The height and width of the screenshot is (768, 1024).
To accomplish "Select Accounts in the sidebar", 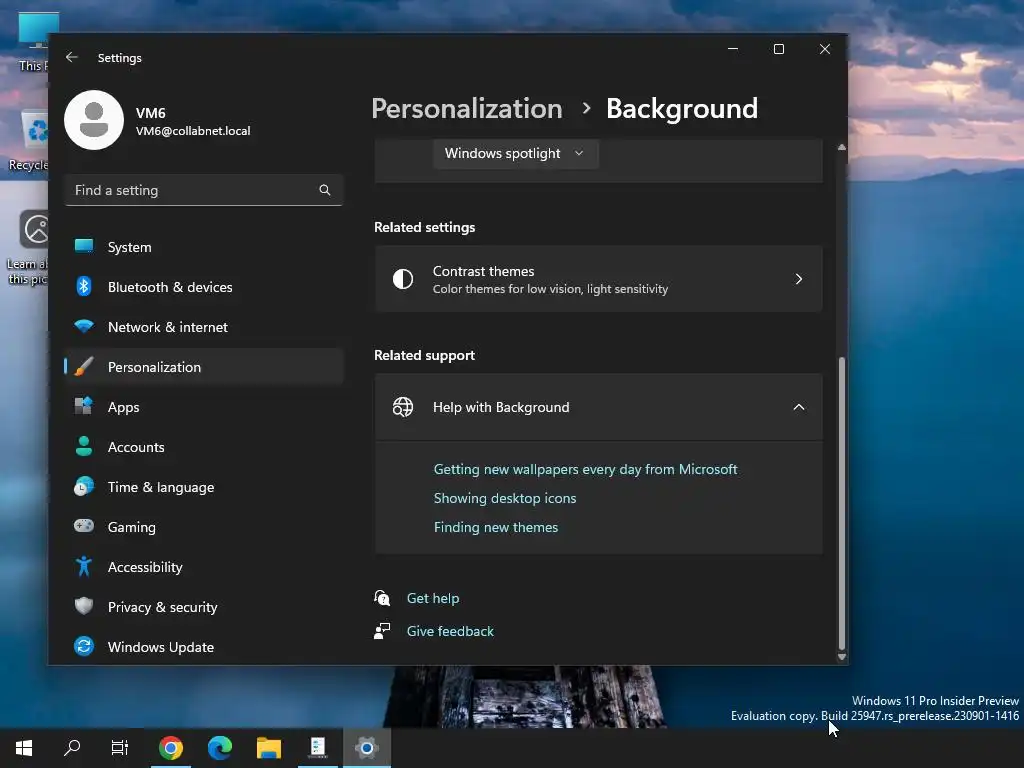I will click(204, 447).
